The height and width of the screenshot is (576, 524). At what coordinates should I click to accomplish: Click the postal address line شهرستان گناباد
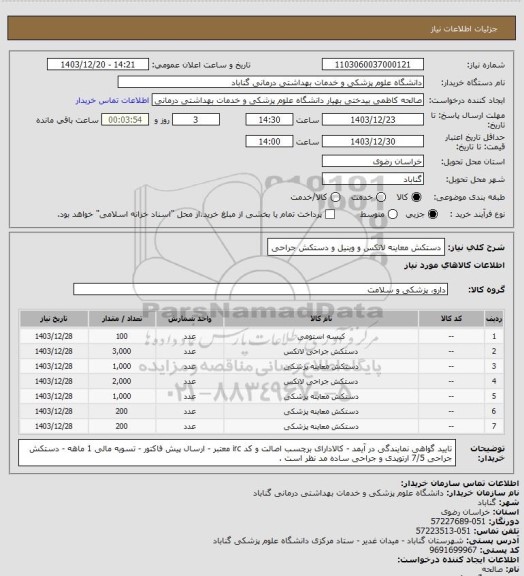coord(338,541)
